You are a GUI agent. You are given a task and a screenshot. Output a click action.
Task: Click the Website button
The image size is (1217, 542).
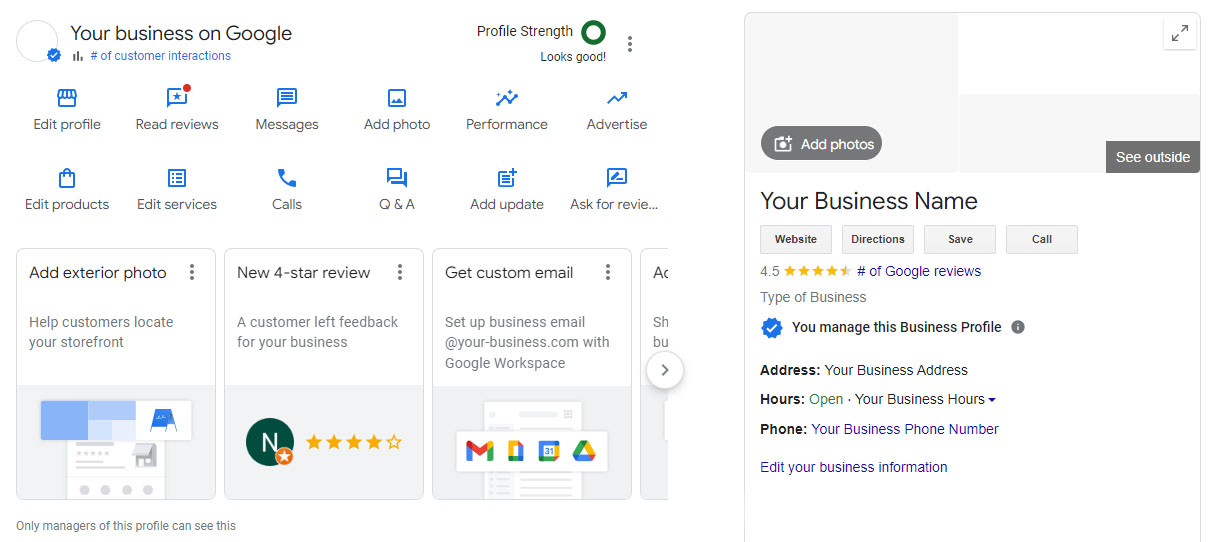796,239
